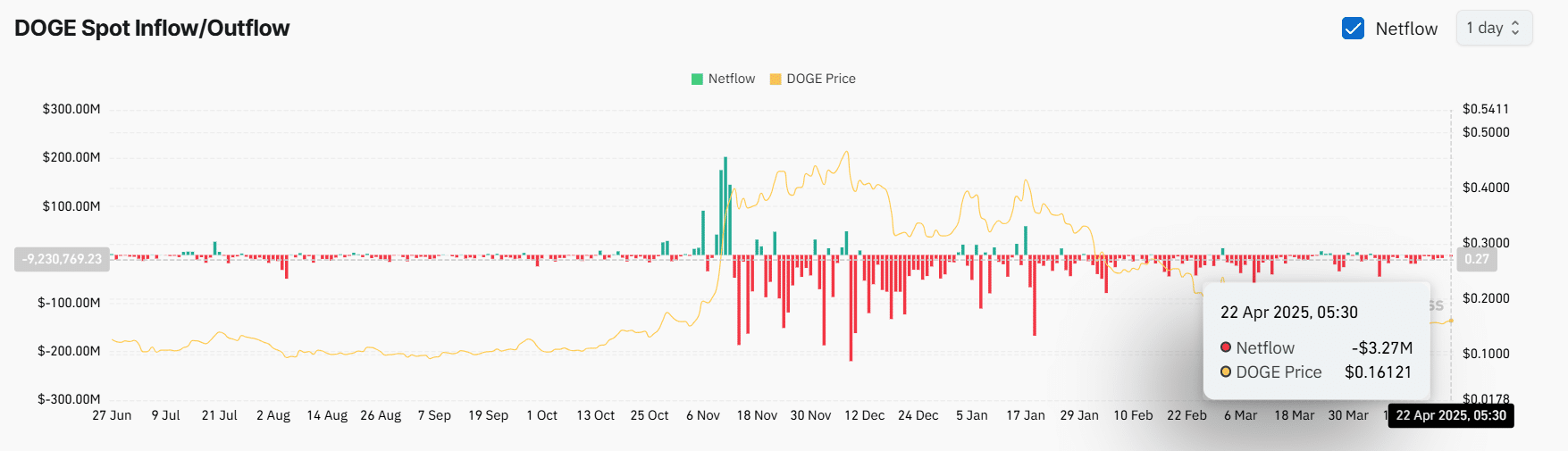
Task: Click the $0.5411 right axis label
Action: (x=1486, y=109)
